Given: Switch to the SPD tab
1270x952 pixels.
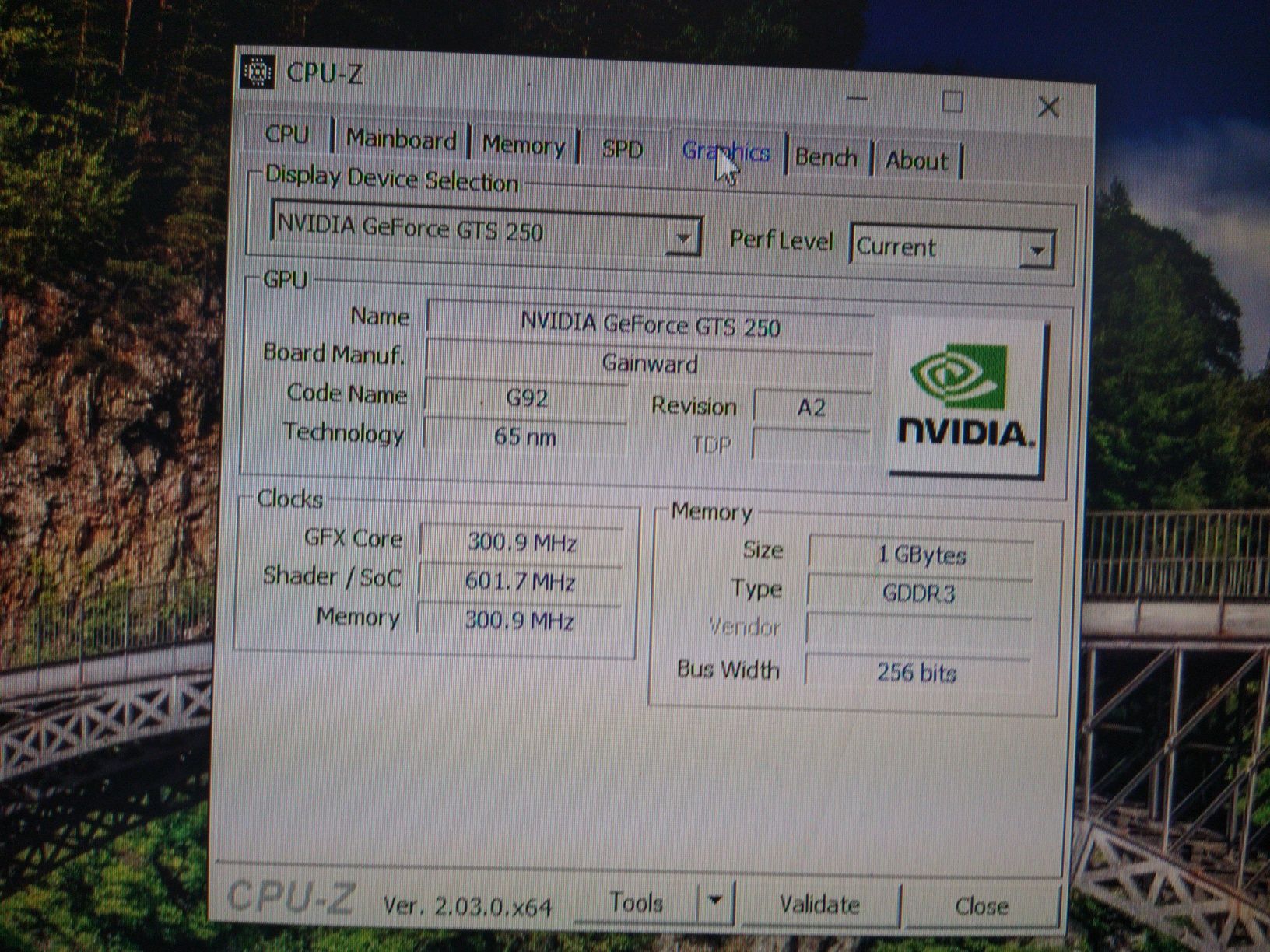Looking at the screenshot, I should click(623, 149).
